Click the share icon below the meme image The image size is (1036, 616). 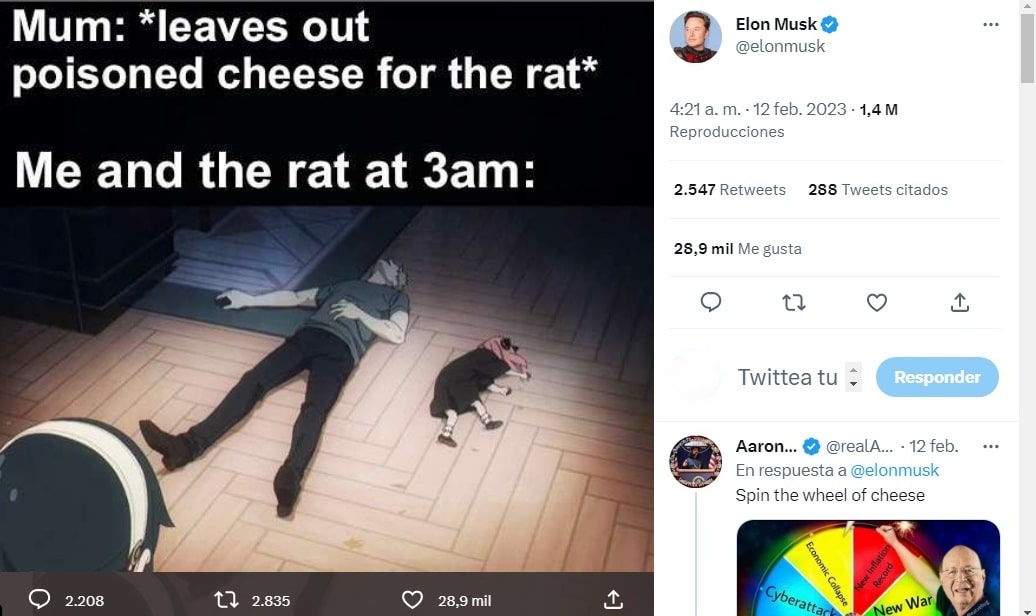click(x=614, y=599)
